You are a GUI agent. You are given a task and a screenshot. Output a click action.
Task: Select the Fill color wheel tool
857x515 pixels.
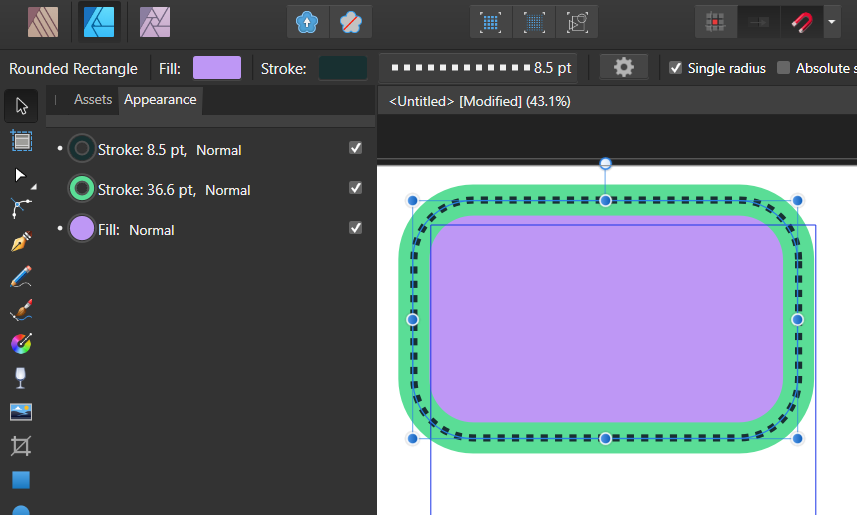tap(21, 344)
